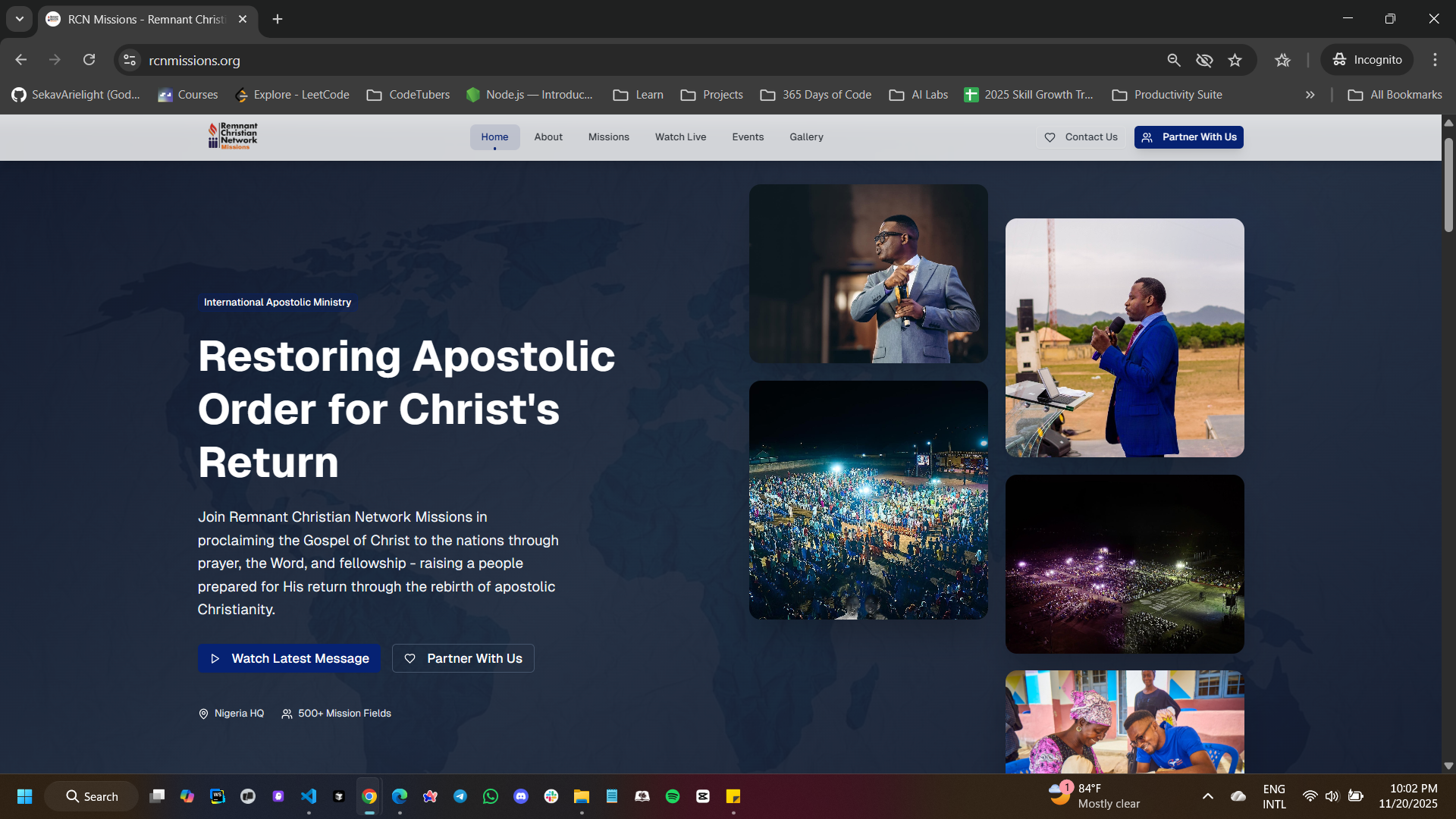Bookmark this page with star icon
The height and width of the screenshot is (819, 1456).
pos(1235,60)
